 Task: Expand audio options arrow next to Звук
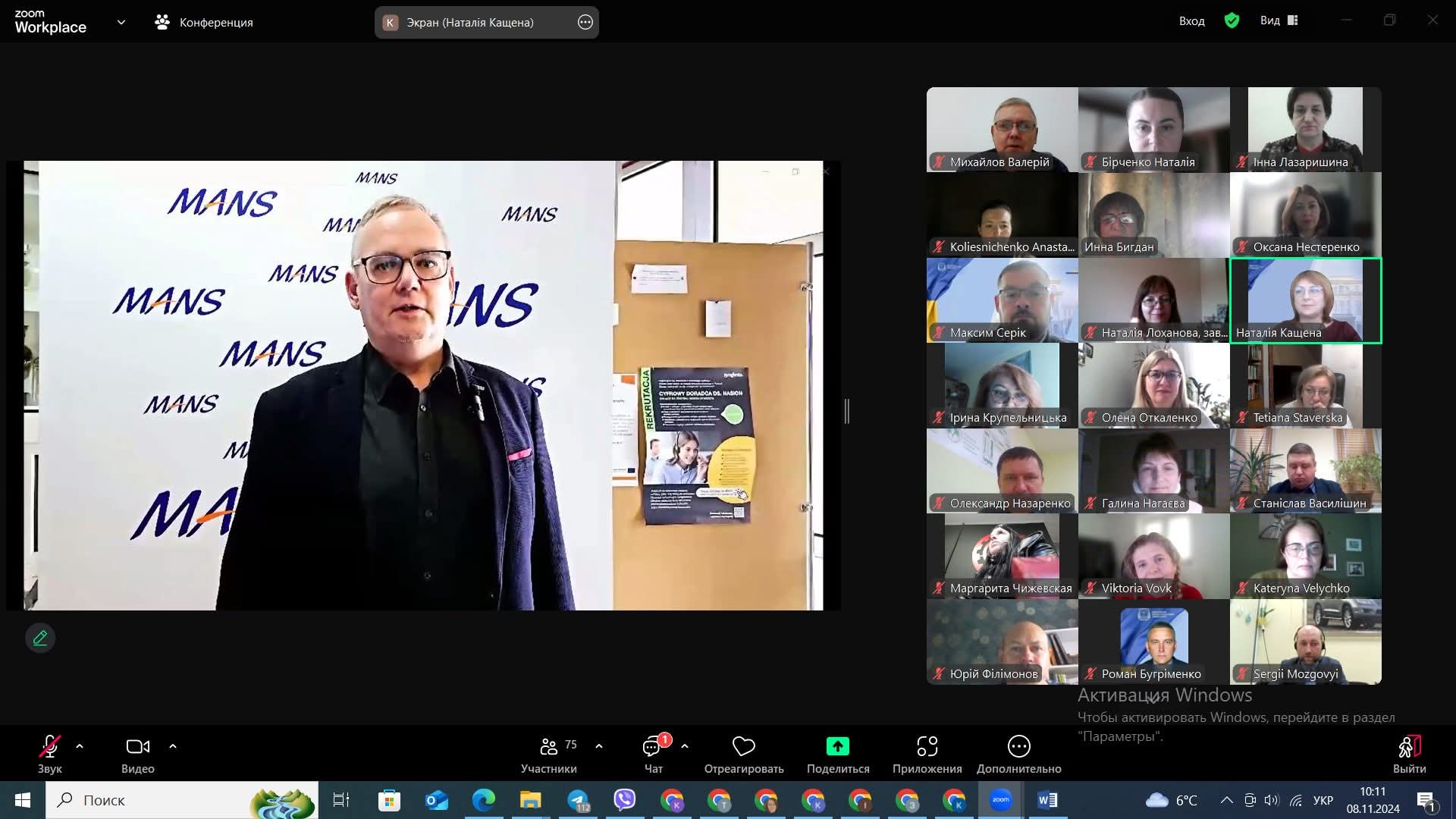tap(80, 746)
